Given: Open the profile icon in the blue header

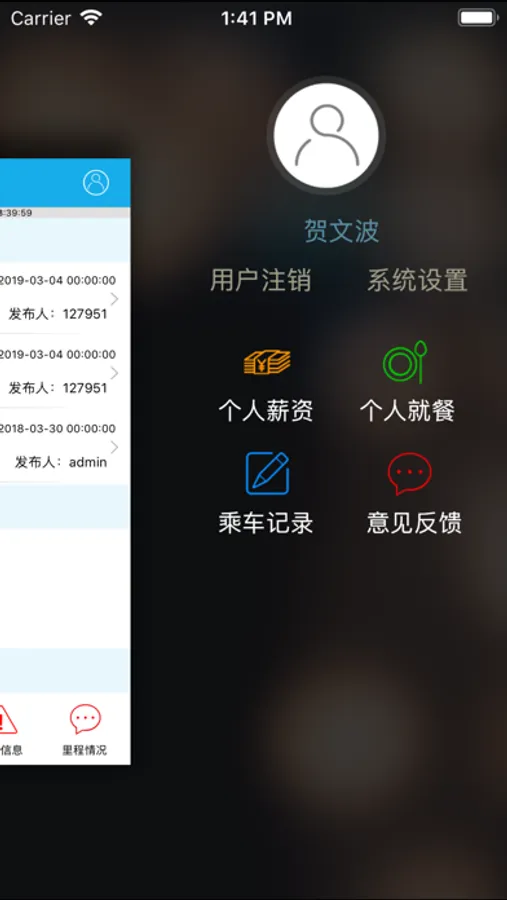Looking at the screenshot, I should coord(96,183).
